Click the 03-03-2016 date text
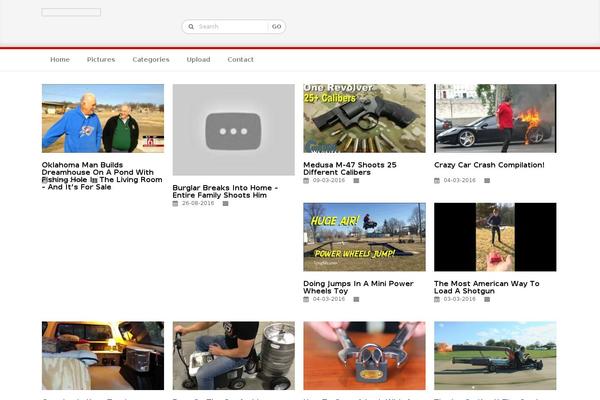Screen dimensions: 600x400 pos(460,299)
